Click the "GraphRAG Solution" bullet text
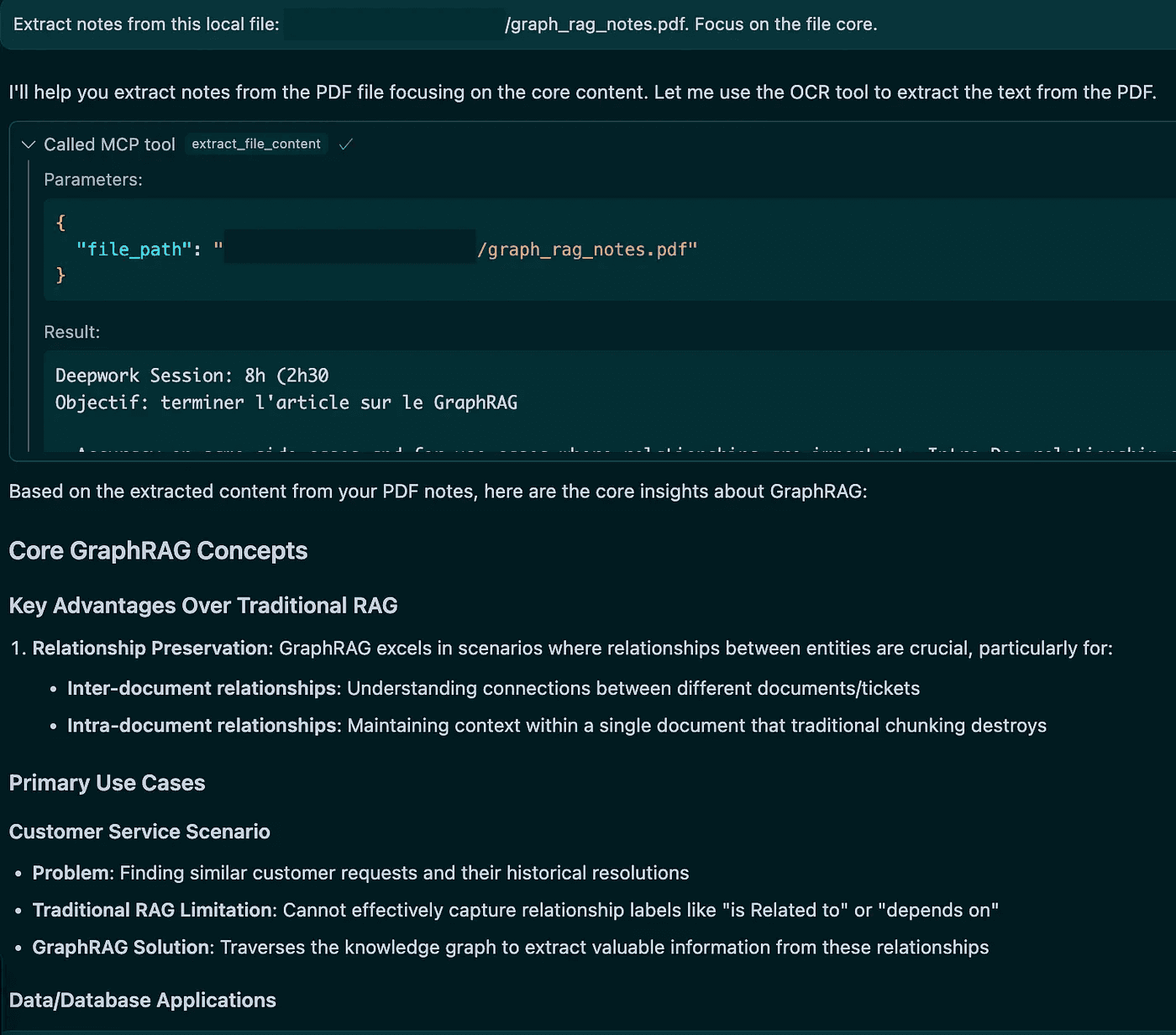 coord(121,947)
